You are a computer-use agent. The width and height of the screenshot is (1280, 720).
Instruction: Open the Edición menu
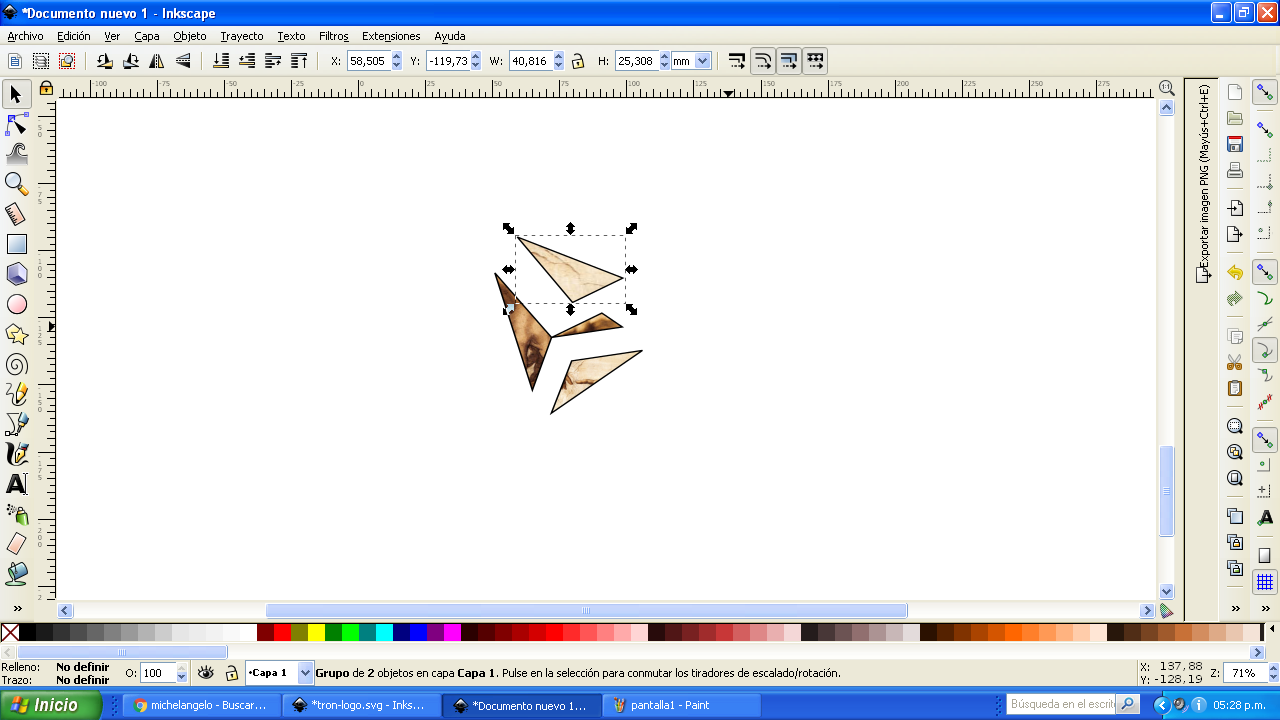click(74, 36)
